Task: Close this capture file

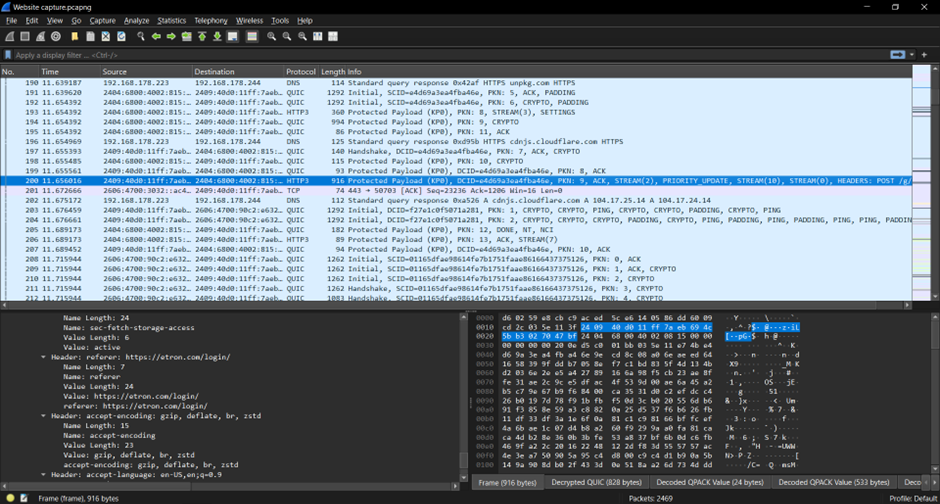Action: coord(106,37)
